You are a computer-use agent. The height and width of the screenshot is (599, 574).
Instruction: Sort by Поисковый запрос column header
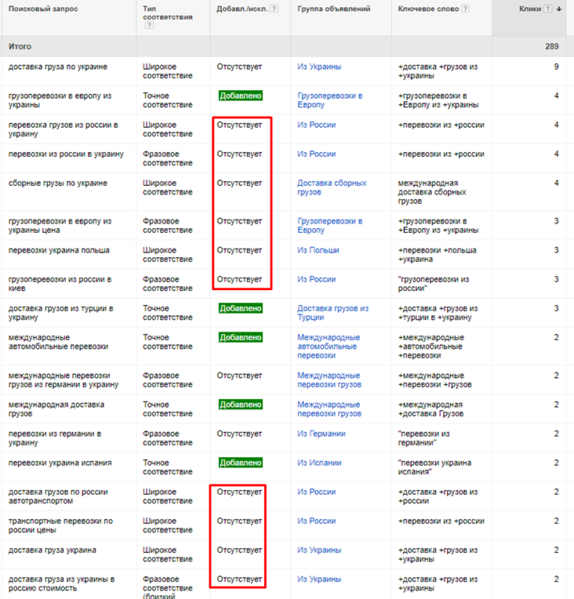pyautogui.click(x=43, y=9)
